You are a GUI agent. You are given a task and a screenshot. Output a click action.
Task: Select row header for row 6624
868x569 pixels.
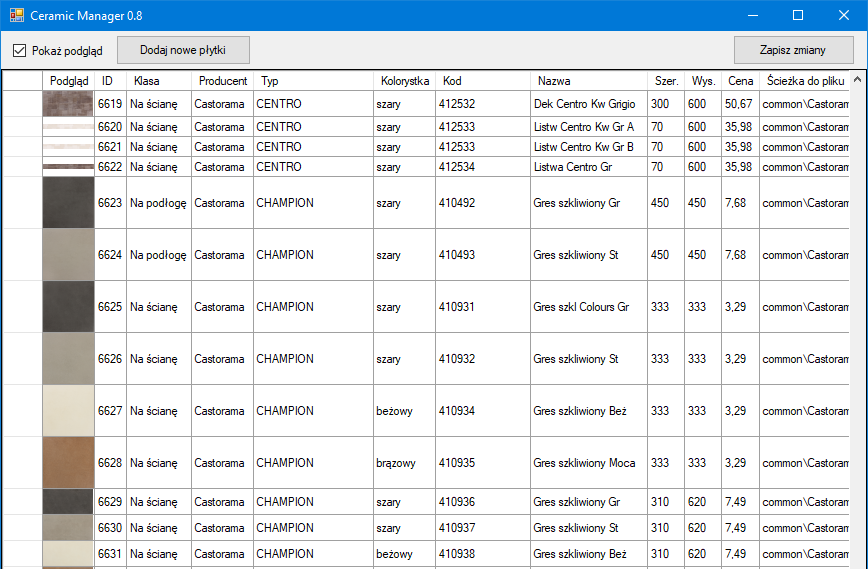(22, 255)
